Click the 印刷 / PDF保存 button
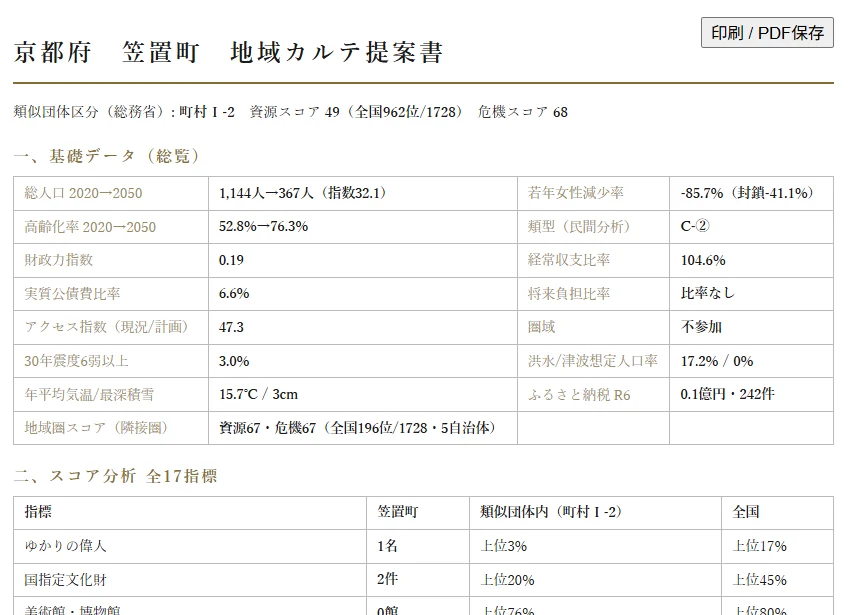Viewport: 854px width, 615px height. pyautogui.click(x=767, y=33)
